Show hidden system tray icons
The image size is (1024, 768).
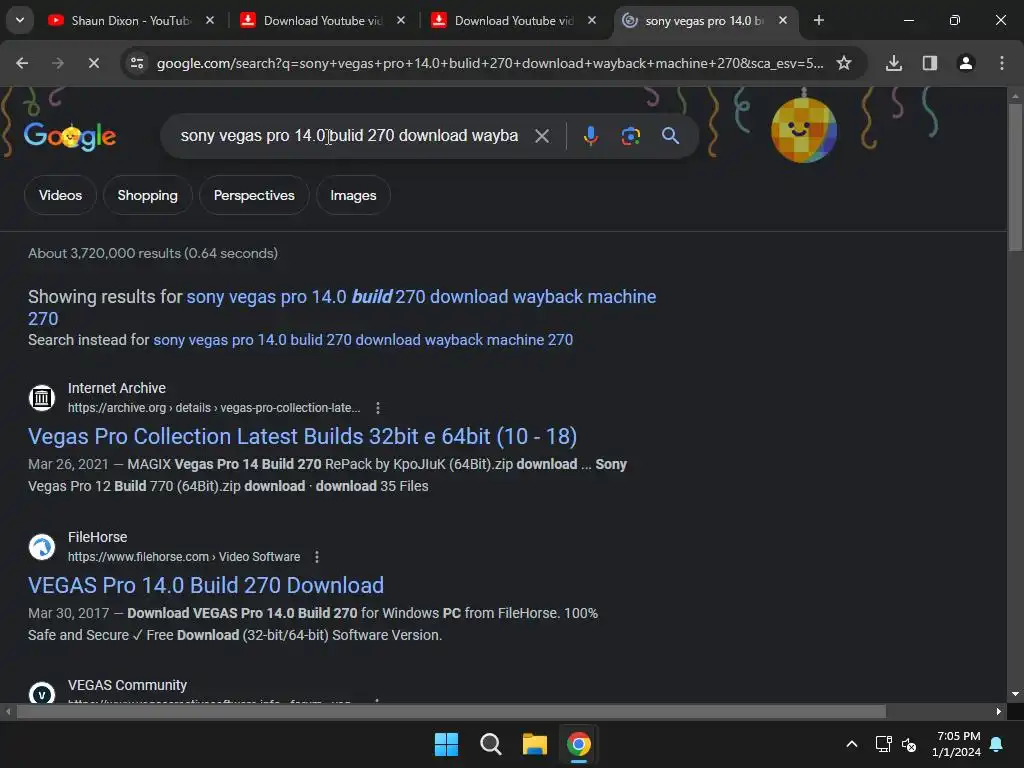tap(852, 744)
